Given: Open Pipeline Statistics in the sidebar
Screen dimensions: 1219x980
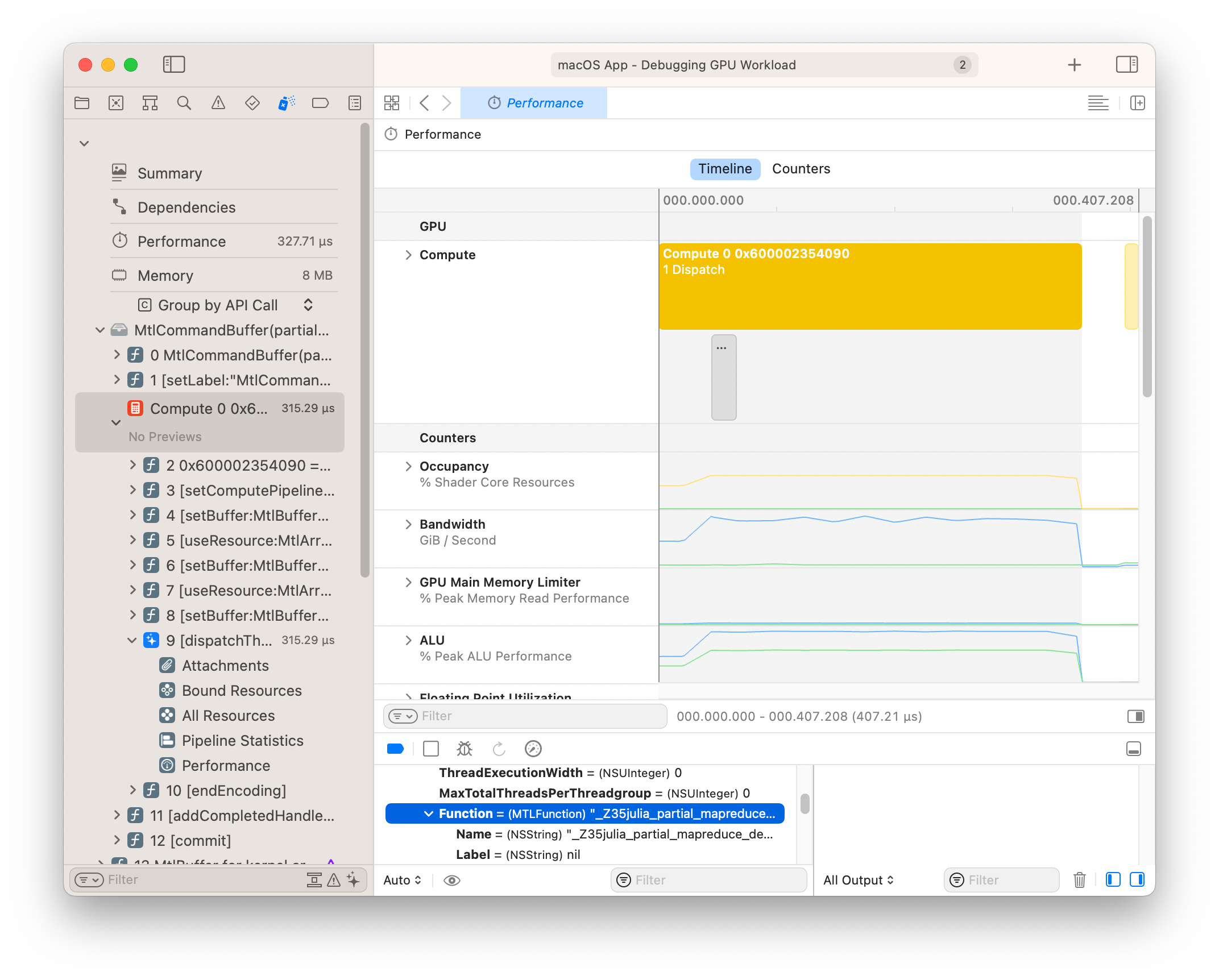Looking at the screenshot, I should click(x=242, y=740).
